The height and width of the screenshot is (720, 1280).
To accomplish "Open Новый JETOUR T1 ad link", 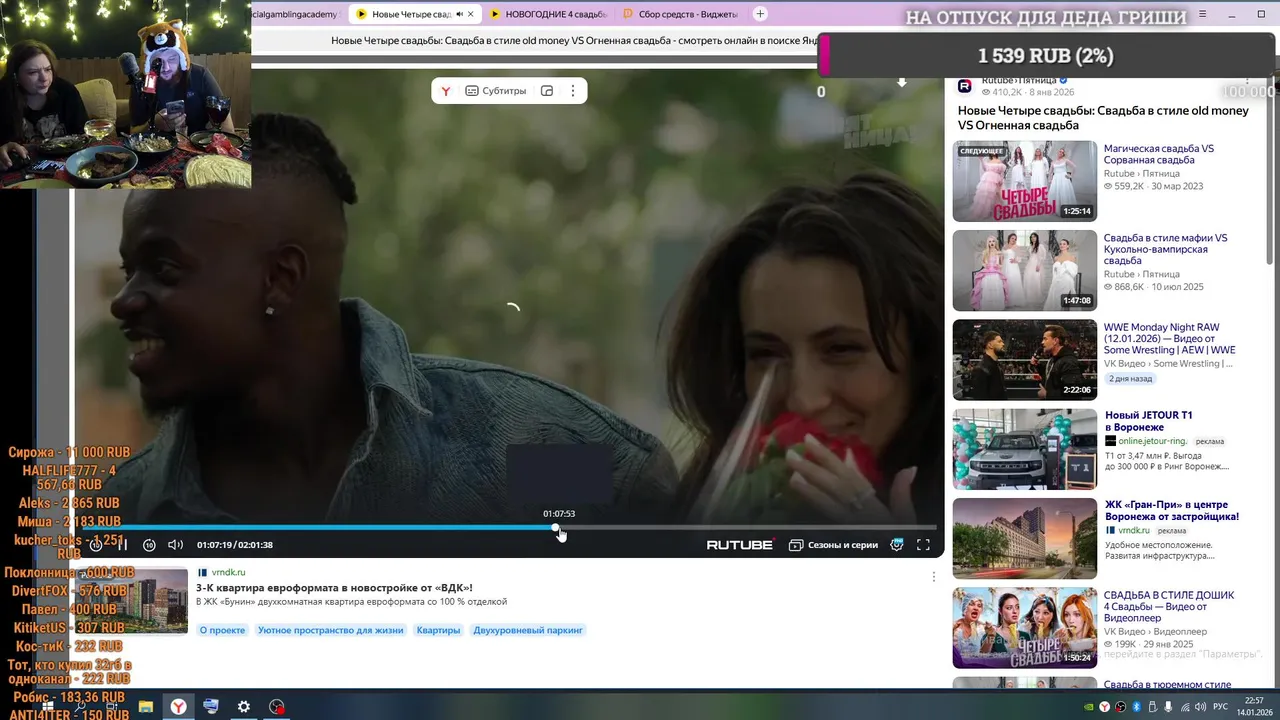I will click(x=1148, y=421).
